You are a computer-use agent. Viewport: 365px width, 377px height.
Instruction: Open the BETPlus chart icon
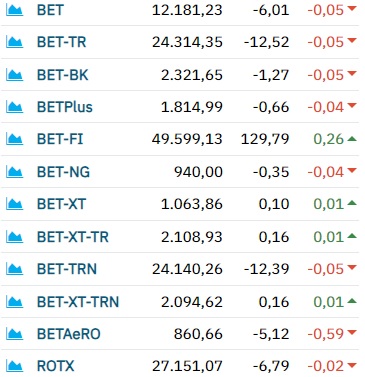pyautogui.click(x=14, y=107)
